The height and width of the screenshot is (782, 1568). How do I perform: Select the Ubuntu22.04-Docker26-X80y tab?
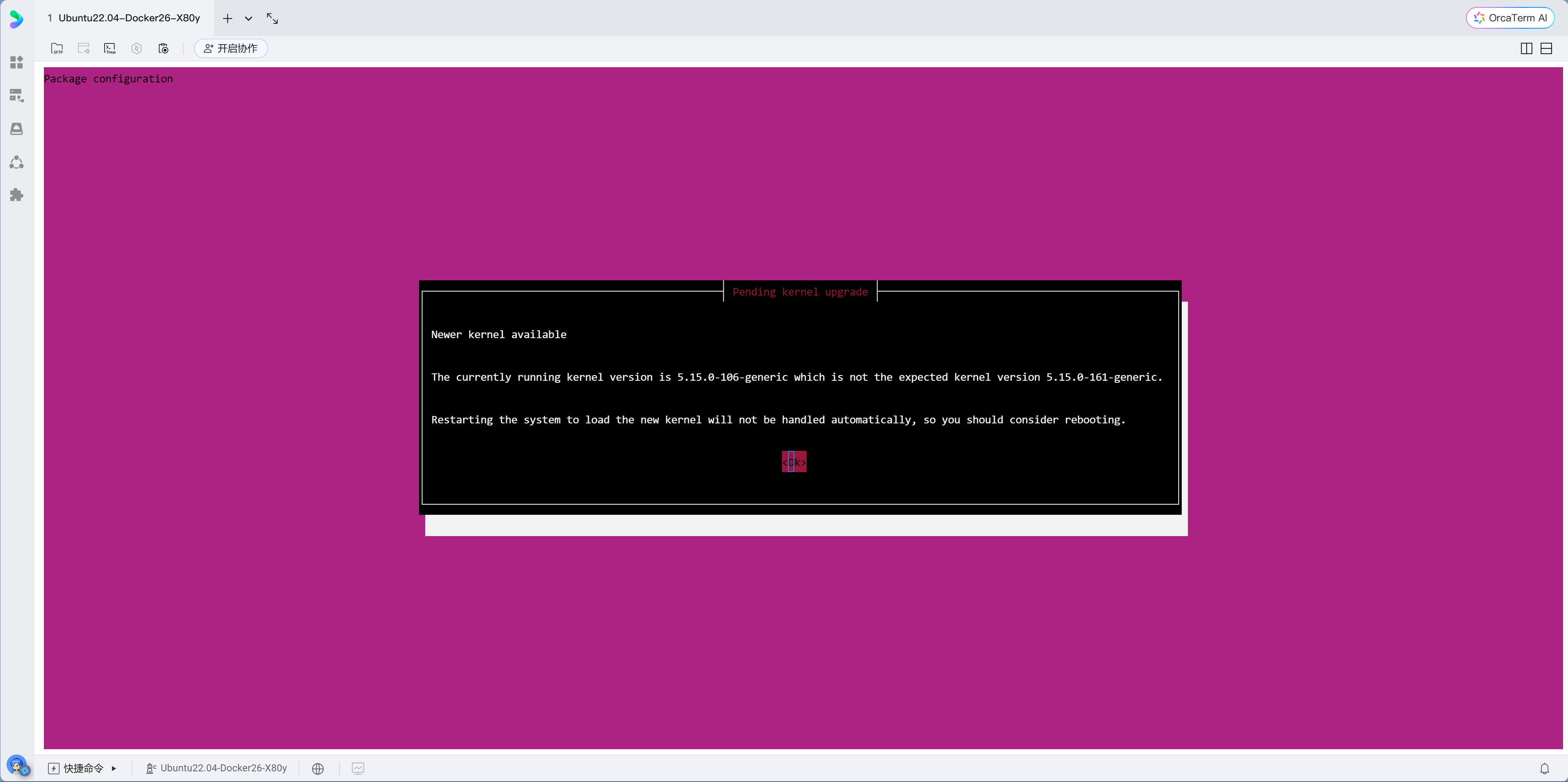click(x=124, y=18)
